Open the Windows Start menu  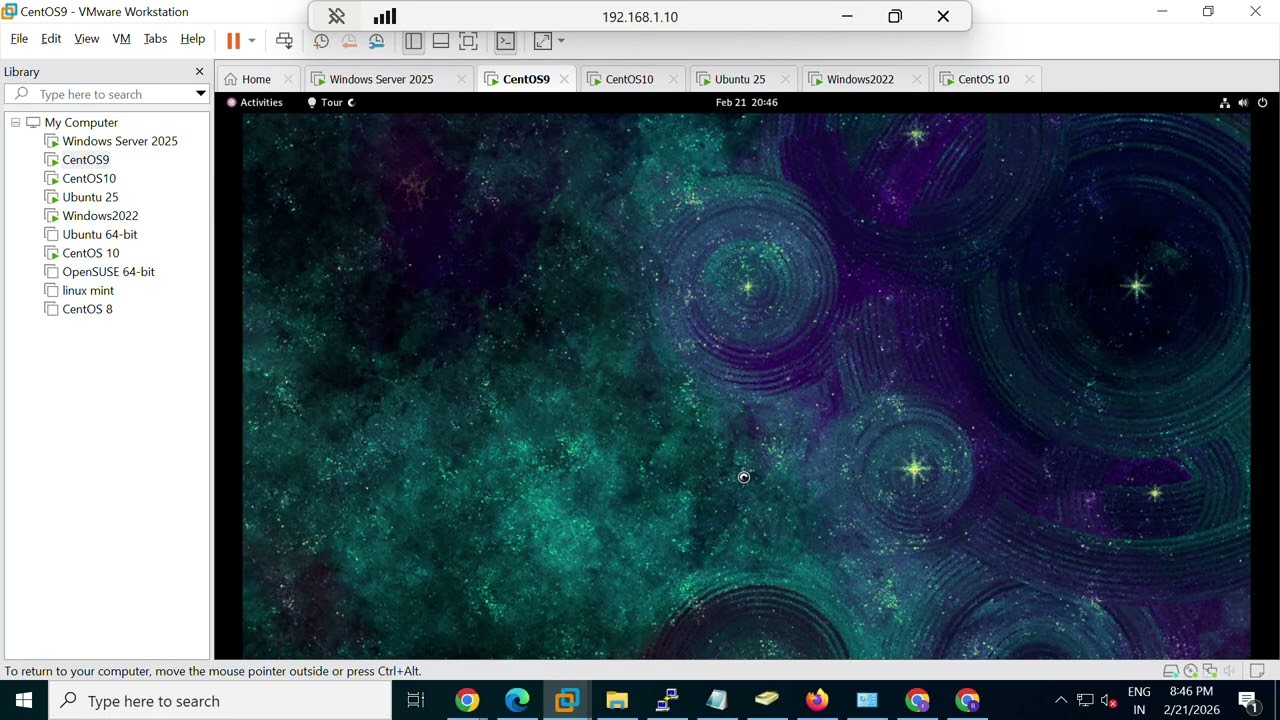click(x=24, y=700)
